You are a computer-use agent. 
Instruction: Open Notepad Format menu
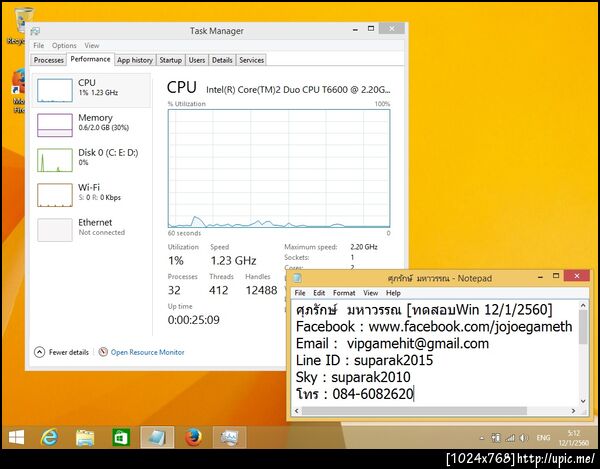click(344, 293)
